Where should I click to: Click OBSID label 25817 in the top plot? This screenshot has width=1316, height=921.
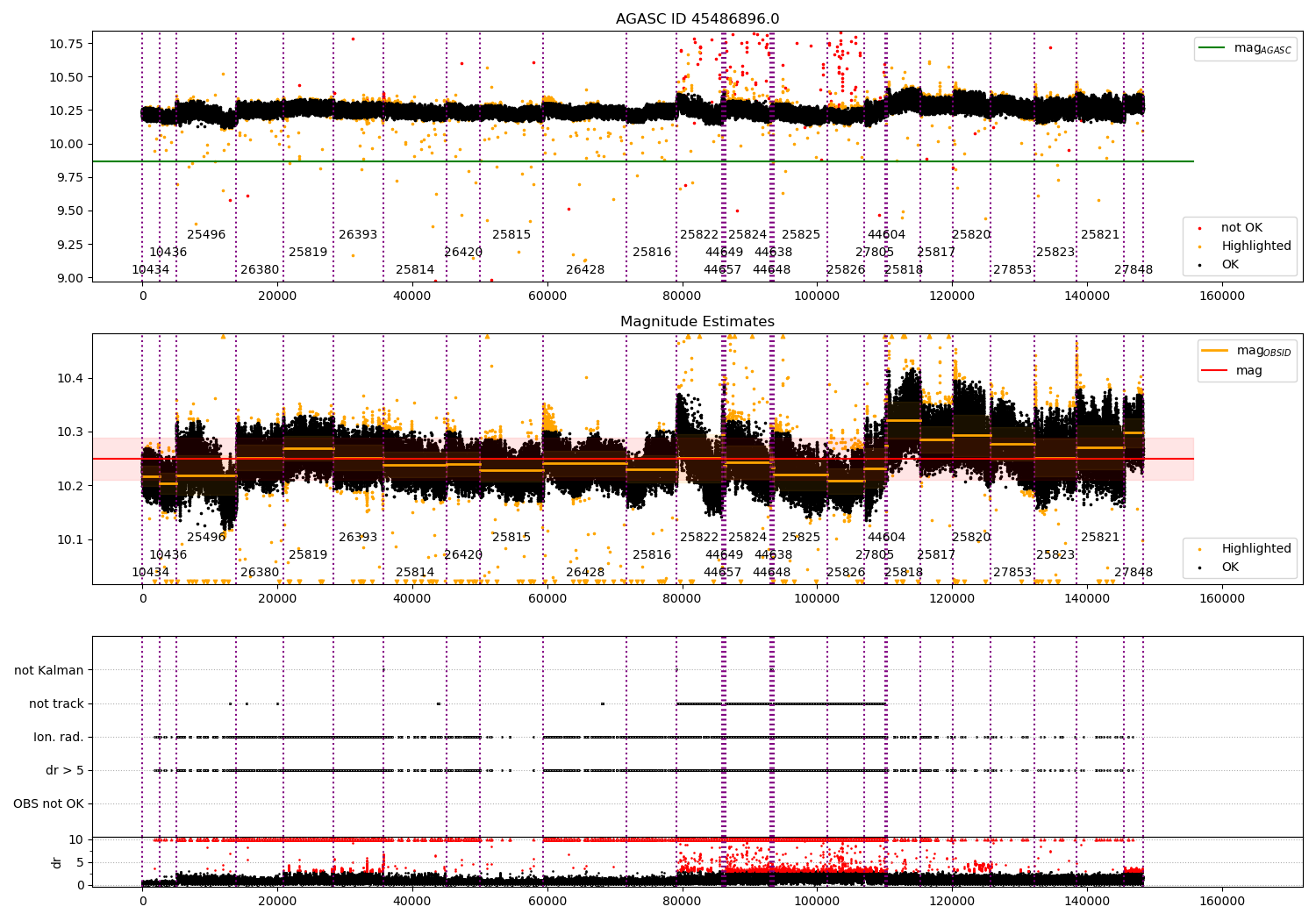coord(936,253)
